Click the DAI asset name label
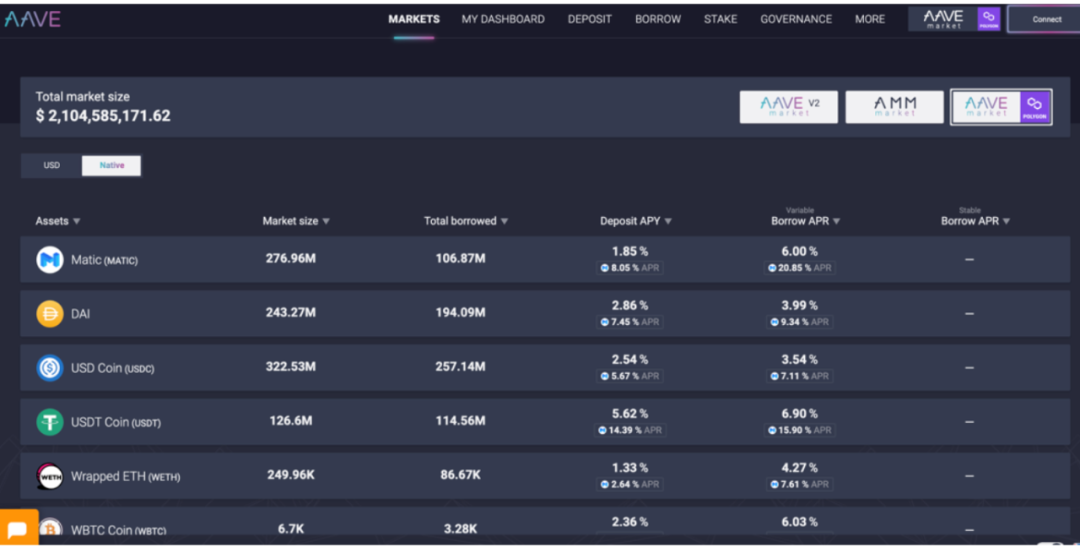 (x=81, y=314)
